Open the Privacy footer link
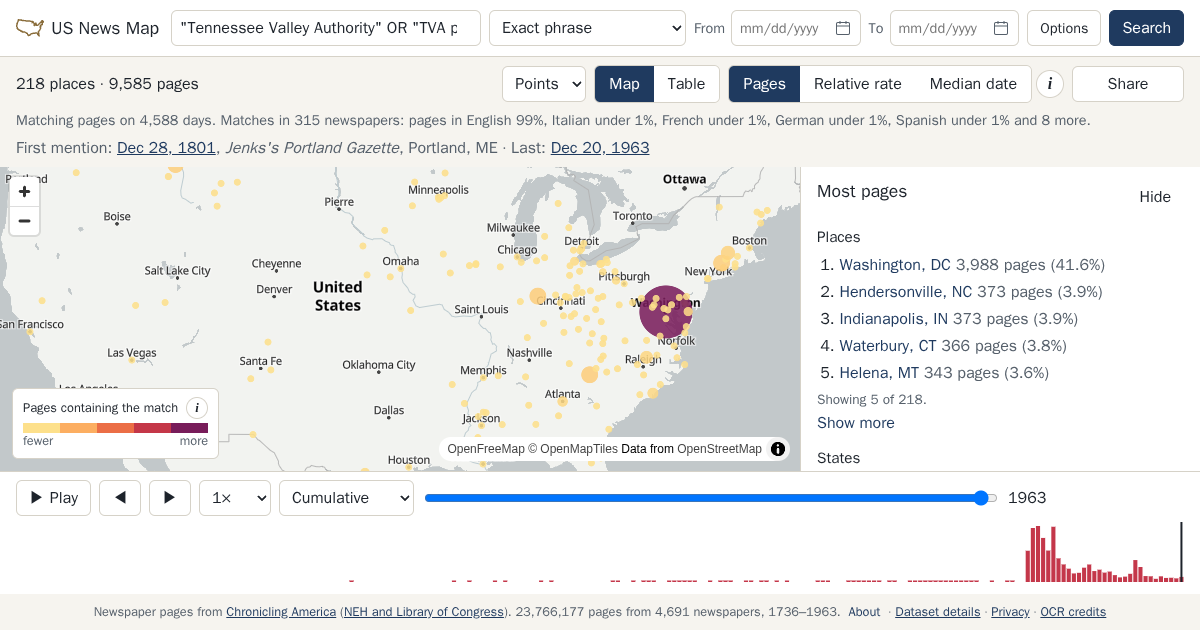Viewport: 1200px width, 630px height. (1010, 612)
